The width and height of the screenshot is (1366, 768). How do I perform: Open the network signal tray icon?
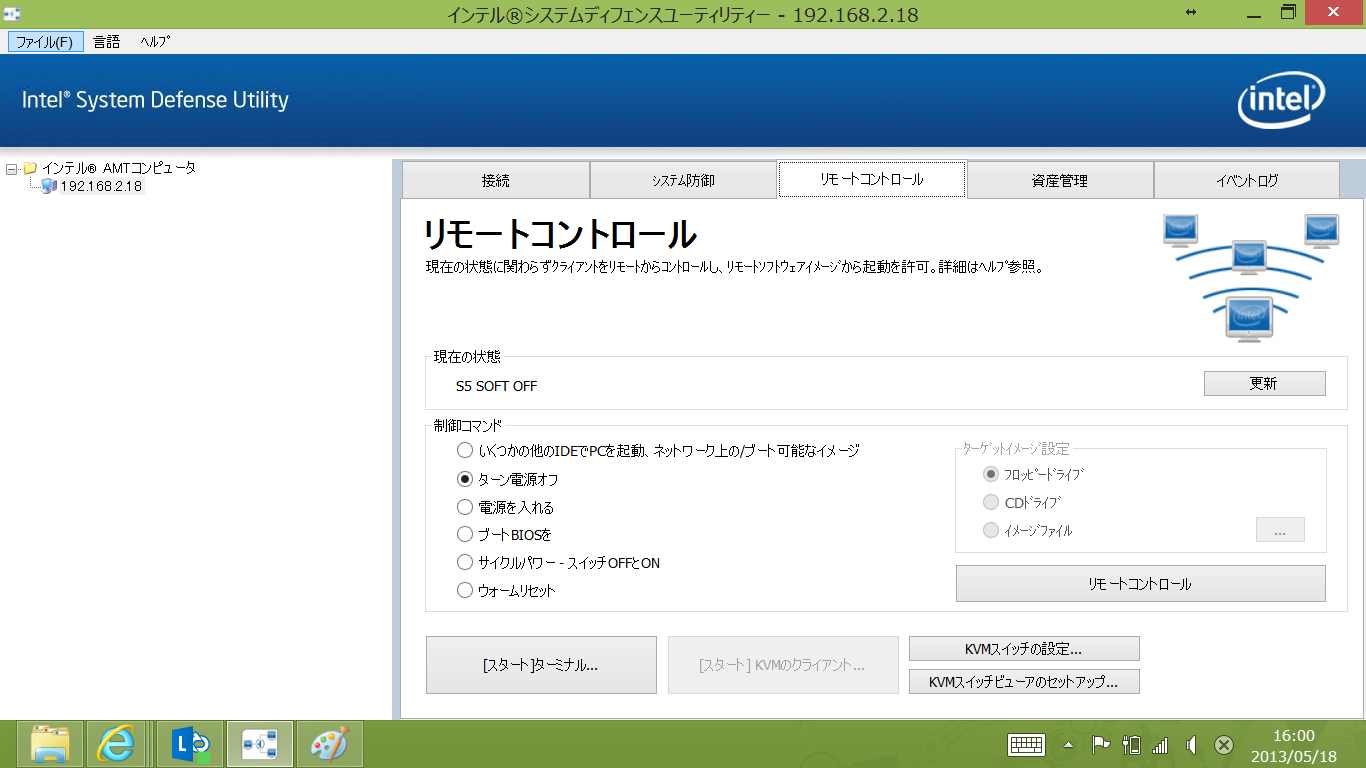click(x=1160, y=745)
